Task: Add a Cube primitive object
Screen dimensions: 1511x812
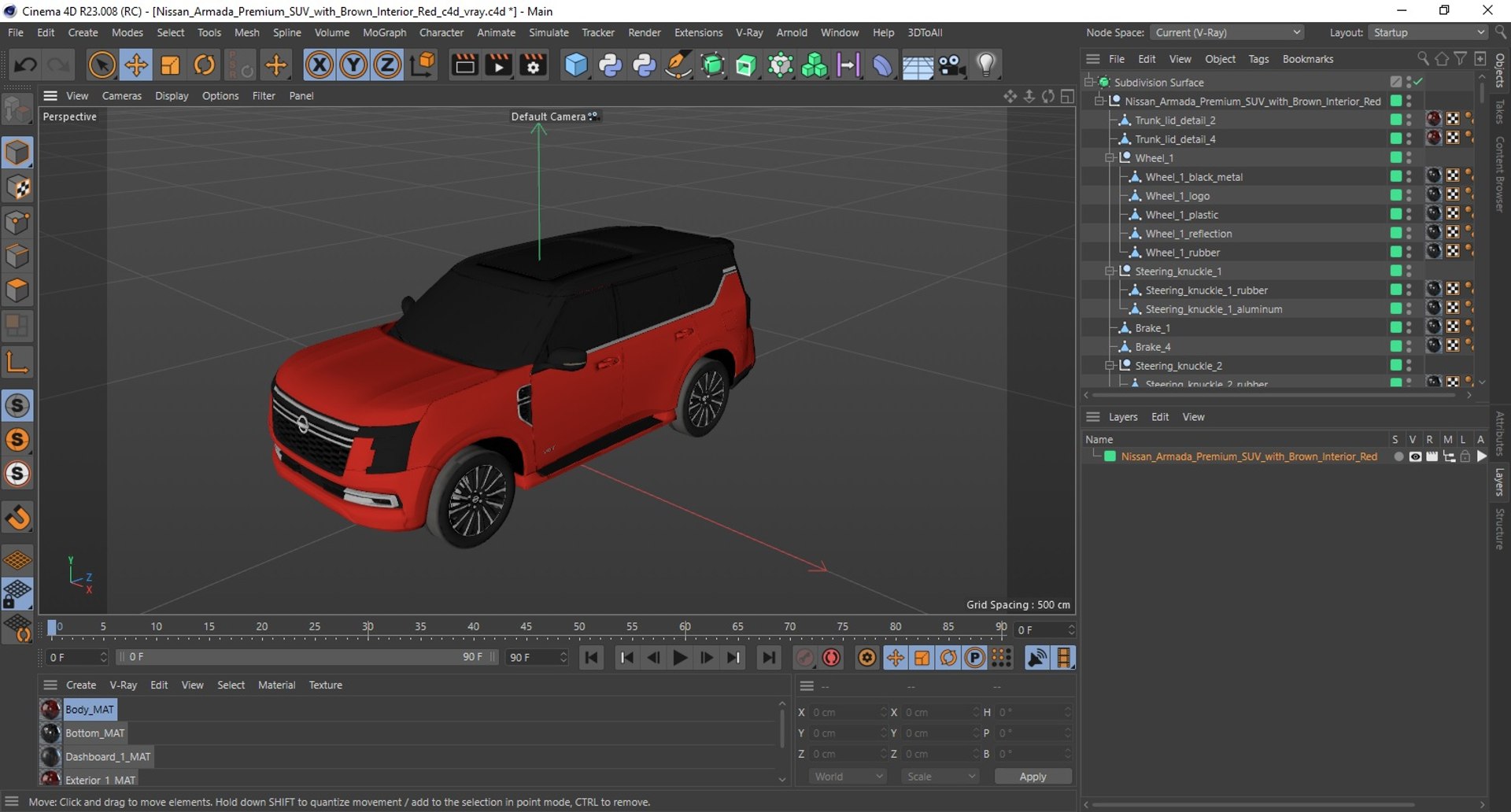Action: 576,65
